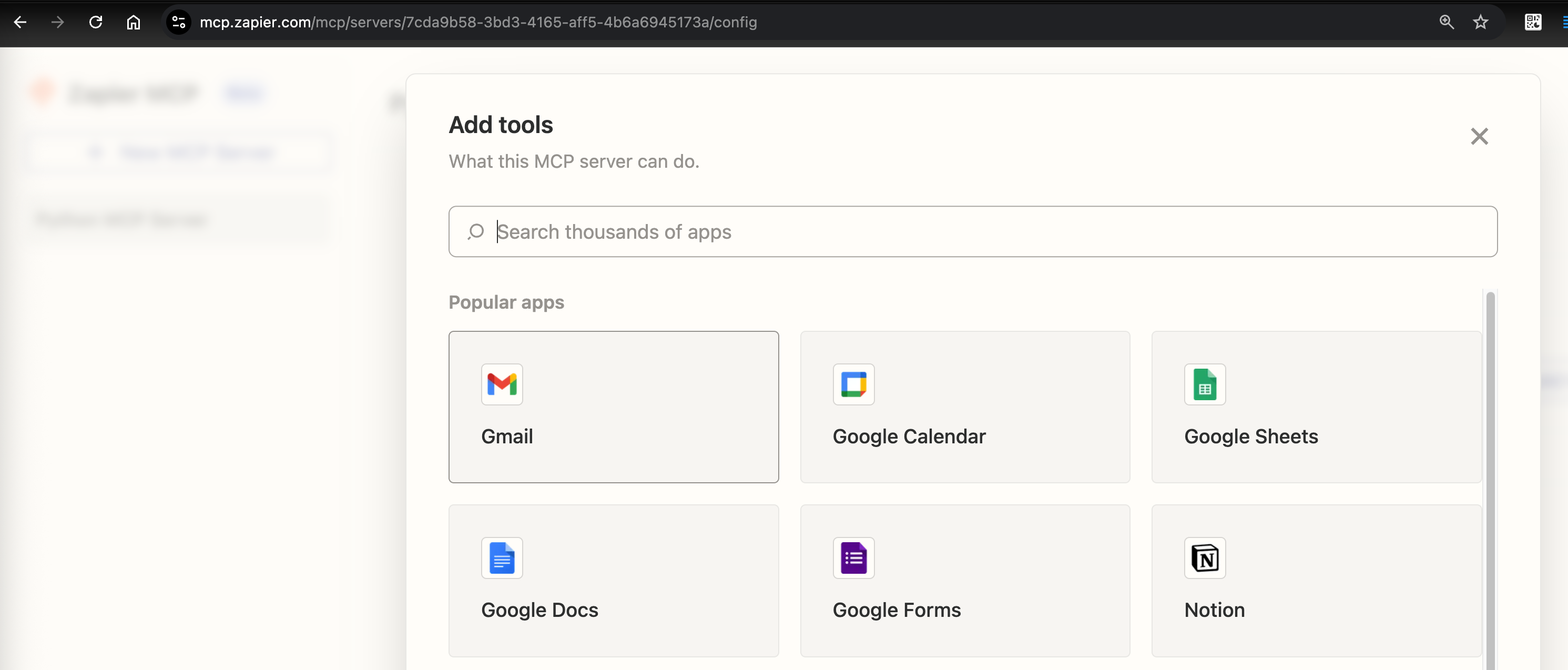The height and width of the screenshot is (670, 1568).
Task: Click the URL address bar text
Action: pyautogui.click(x=478, y=23)
